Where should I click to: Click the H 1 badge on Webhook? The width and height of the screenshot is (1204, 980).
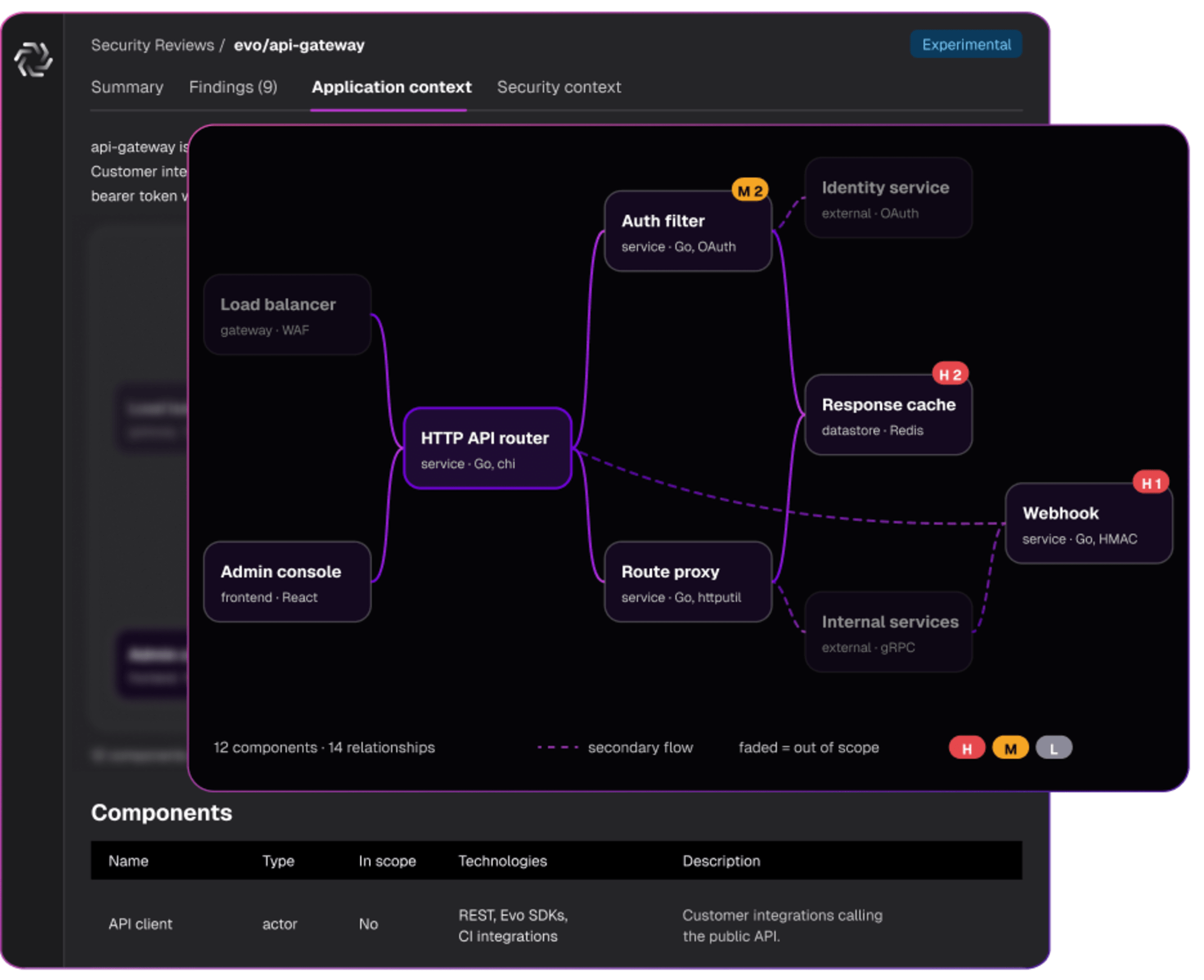click(1151, 482)
